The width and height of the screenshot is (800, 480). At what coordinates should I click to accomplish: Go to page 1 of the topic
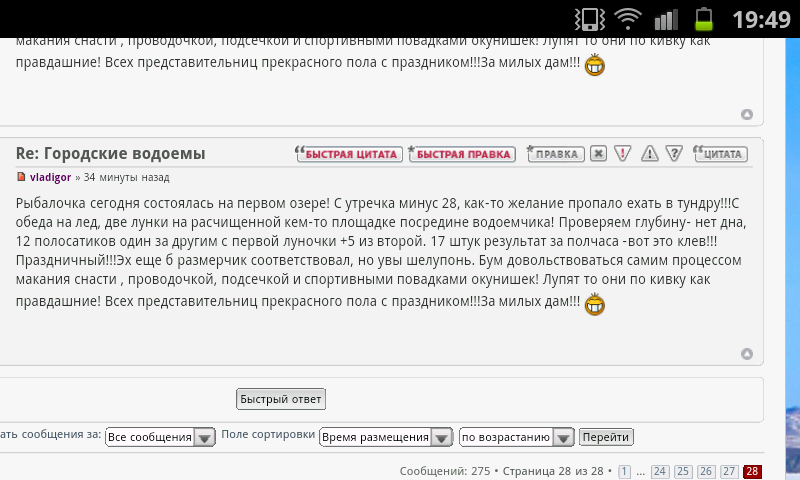click(x=624, y=471)
